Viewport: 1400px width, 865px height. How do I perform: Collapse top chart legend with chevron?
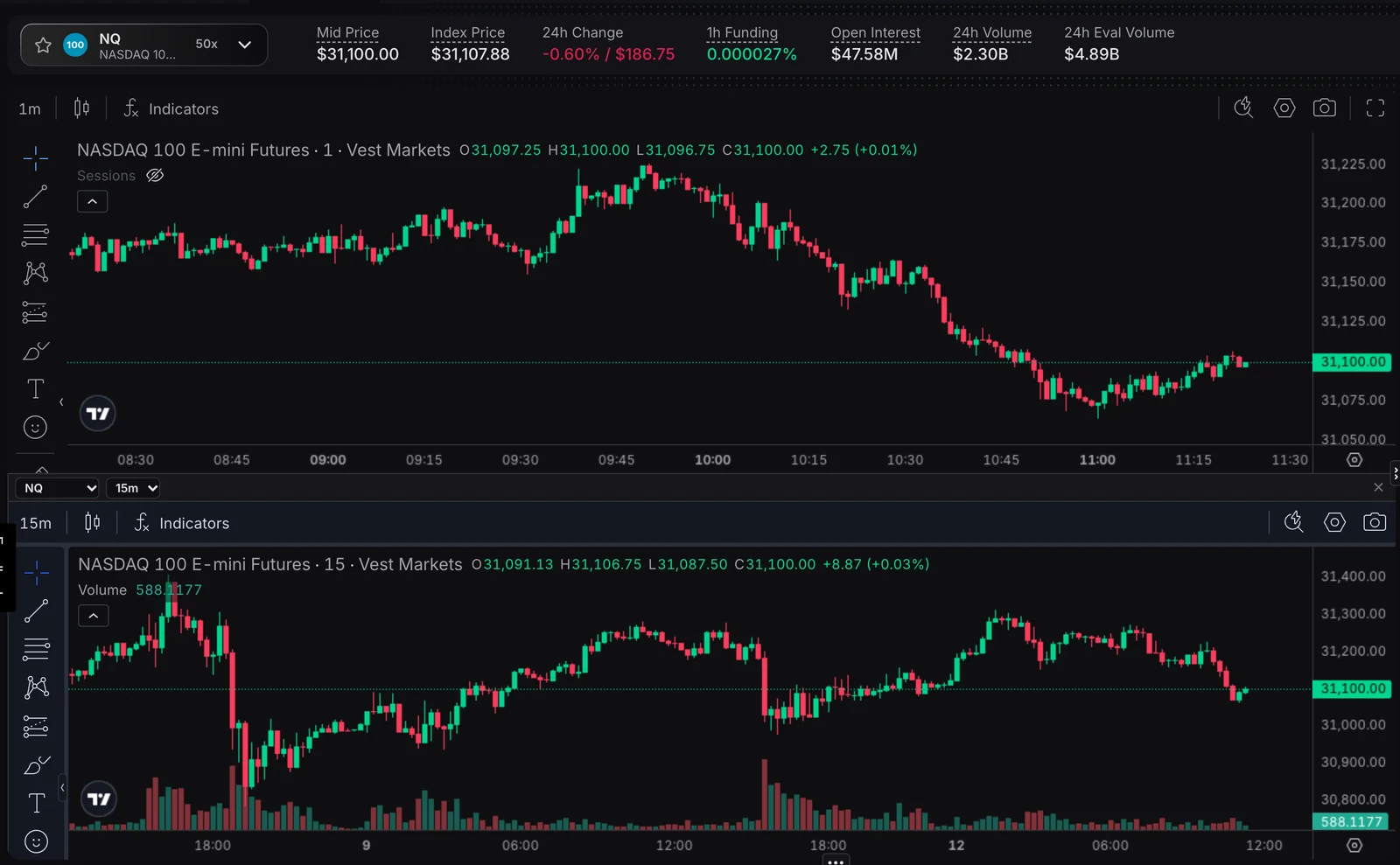(93, 202)
